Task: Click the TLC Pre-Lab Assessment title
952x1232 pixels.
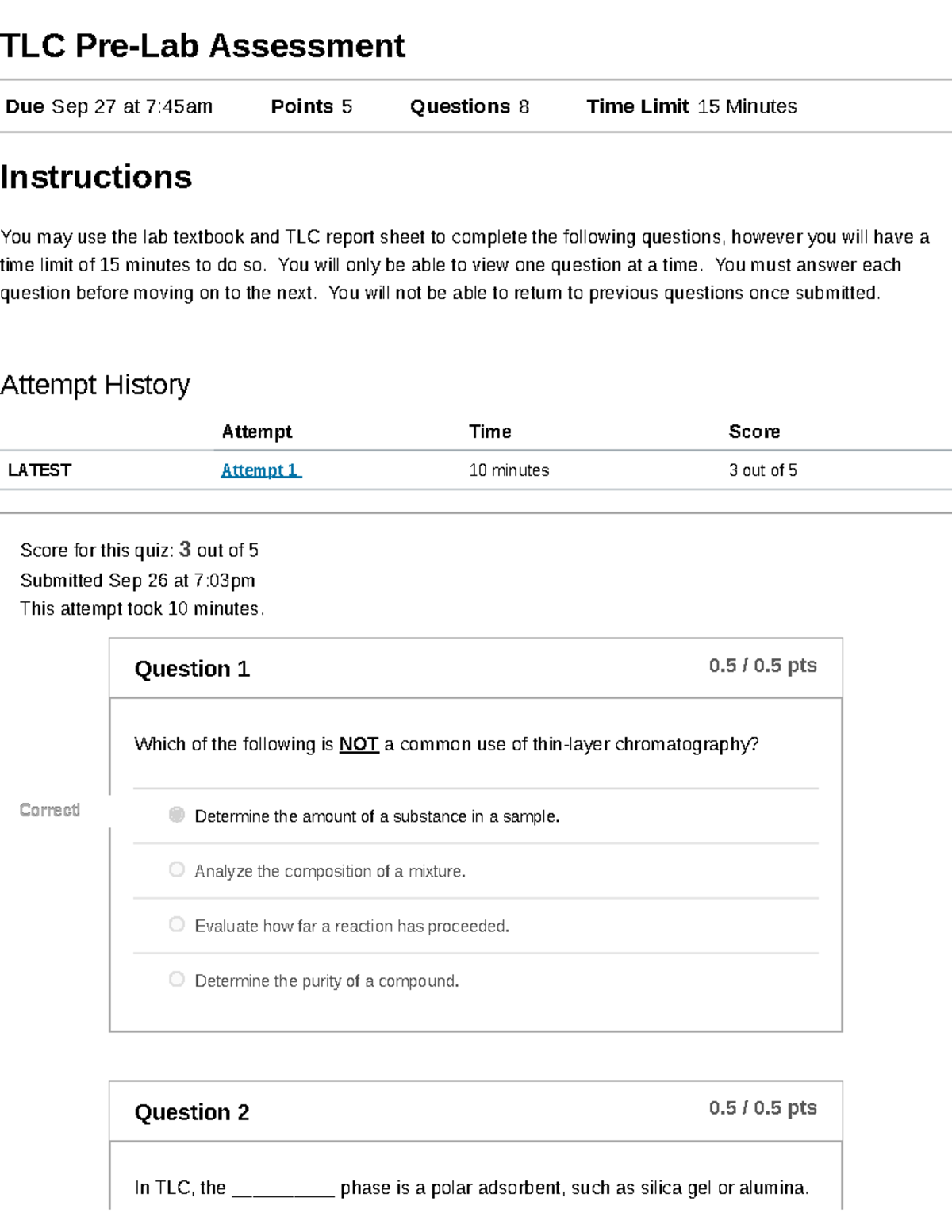Action: (x=203, y=46)
